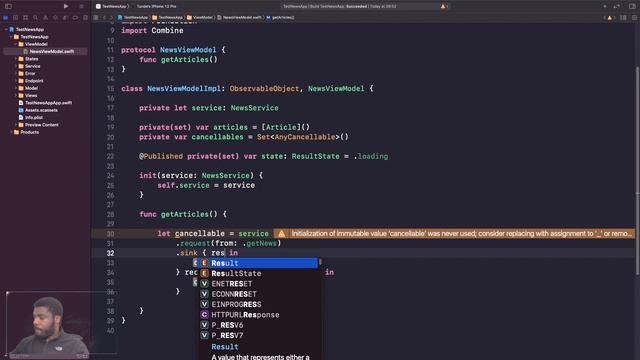
Task: Expand the Endpoint folder
Action: click(x=16, y=81)
